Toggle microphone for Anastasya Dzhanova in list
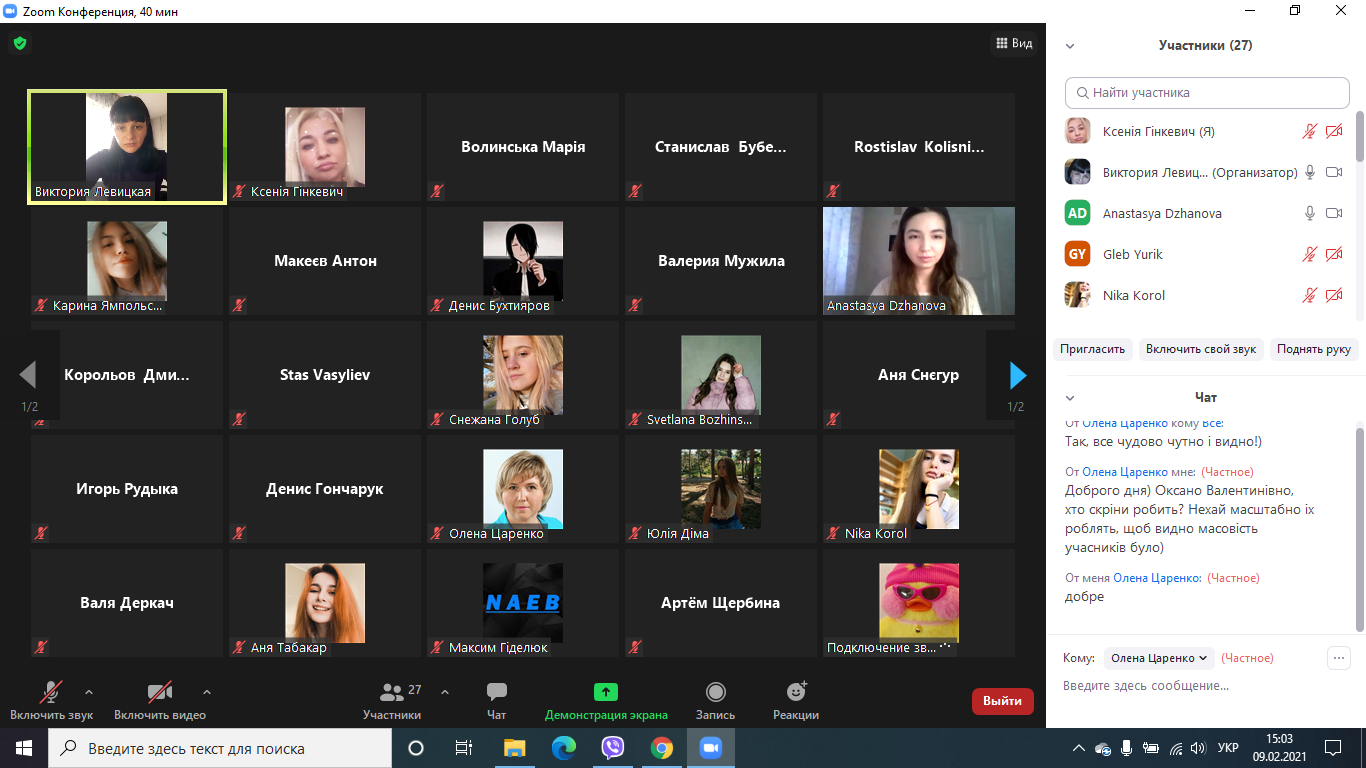1366x768 pixels. (x=1309, y=213)
